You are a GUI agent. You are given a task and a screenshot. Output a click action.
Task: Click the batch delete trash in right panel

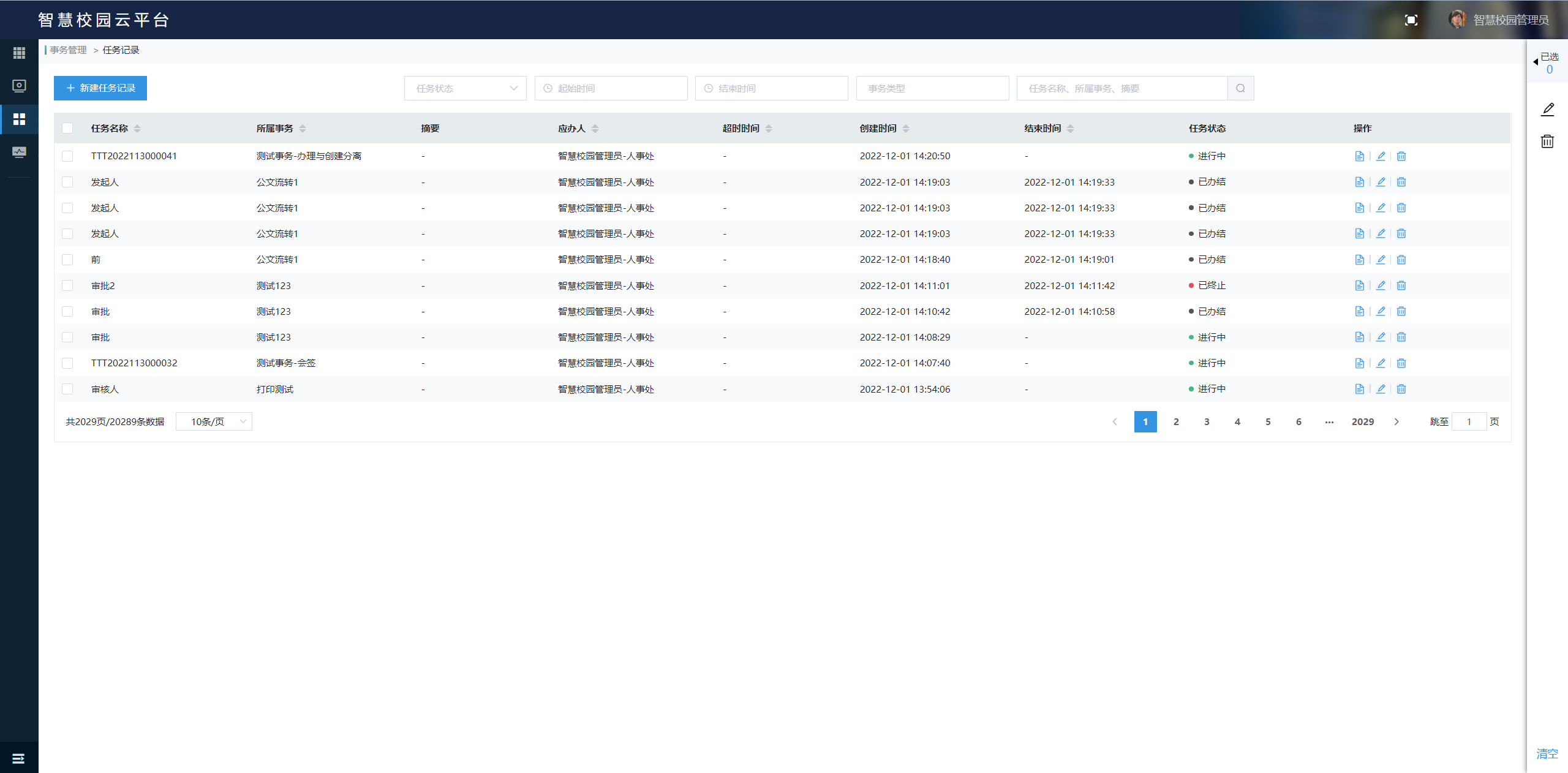click(x=1548, y=141)
